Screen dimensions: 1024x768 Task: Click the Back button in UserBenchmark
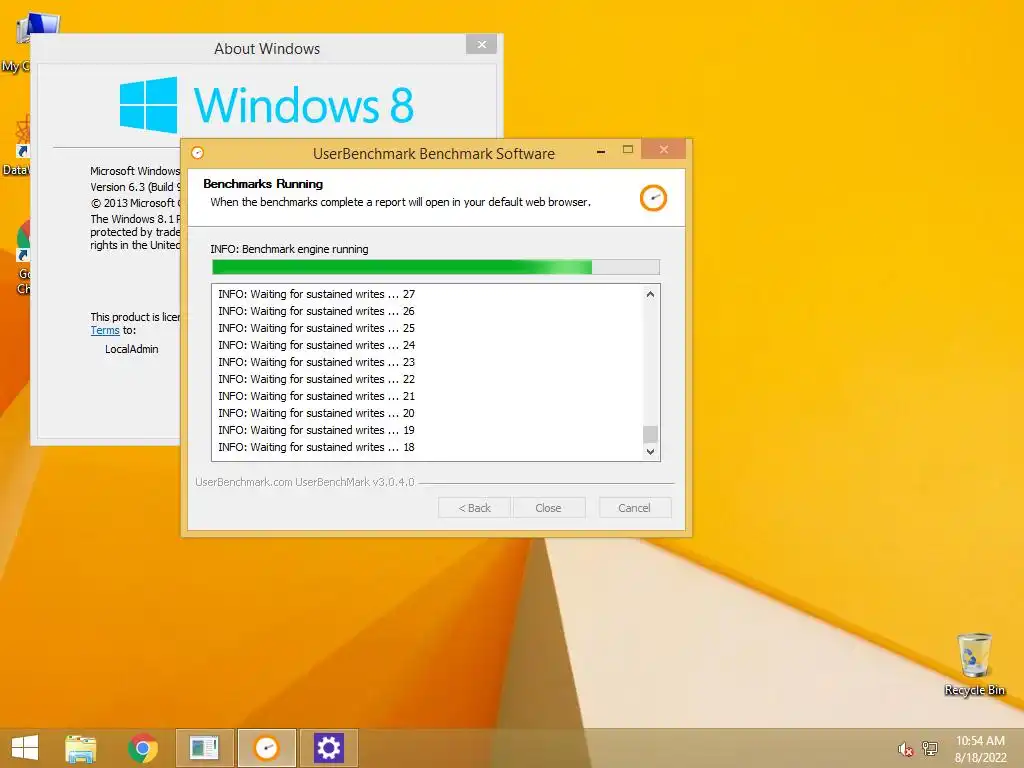(x=474, y=508)
